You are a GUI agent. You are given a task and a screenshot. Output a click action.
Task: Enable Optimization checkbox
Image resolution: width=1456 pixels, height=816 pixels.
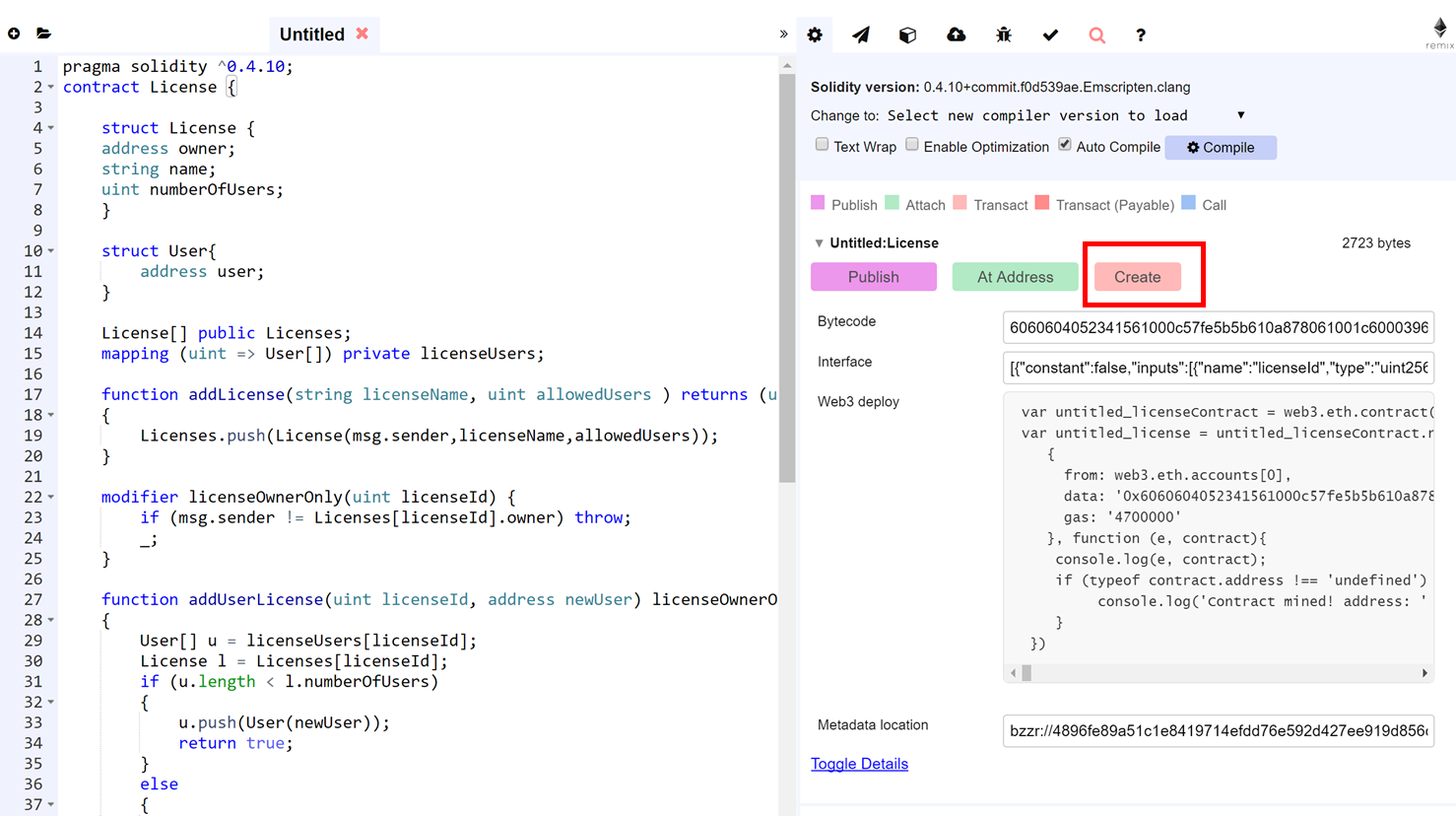tap(912, 145)
